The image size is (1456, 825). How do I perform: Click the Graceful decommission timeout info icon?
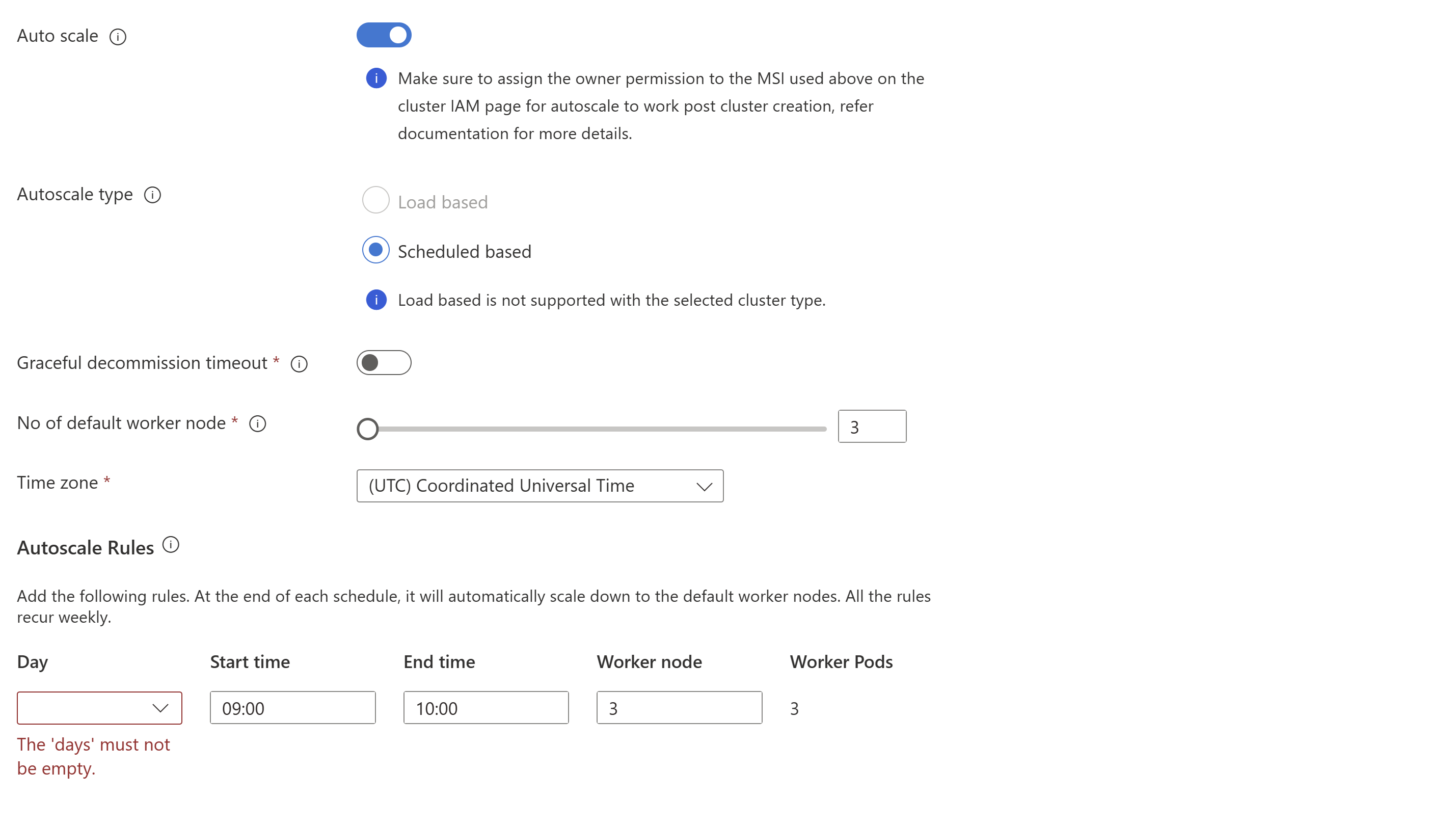[300, 363]
